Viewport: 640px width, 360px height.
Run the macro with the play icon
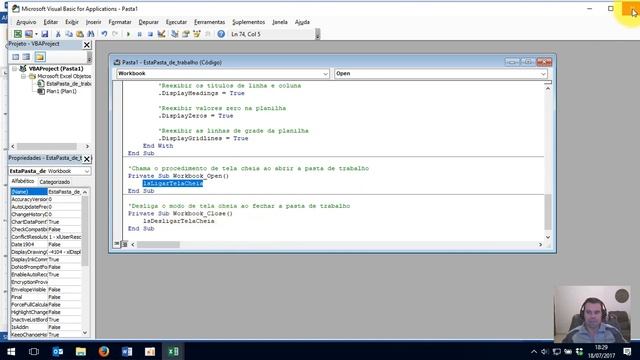[128, 34]
